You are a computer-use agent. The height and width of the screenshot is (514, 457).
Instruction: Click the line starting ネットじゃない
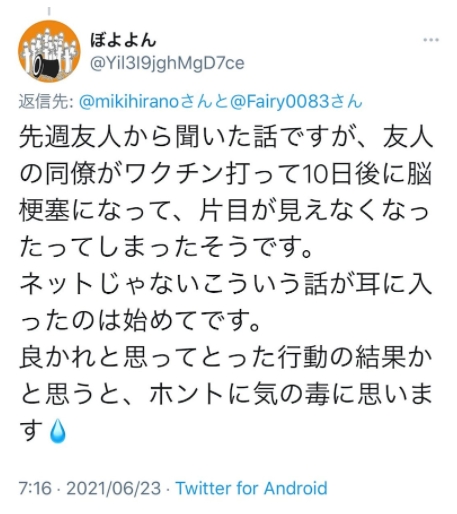click(226, 284)
